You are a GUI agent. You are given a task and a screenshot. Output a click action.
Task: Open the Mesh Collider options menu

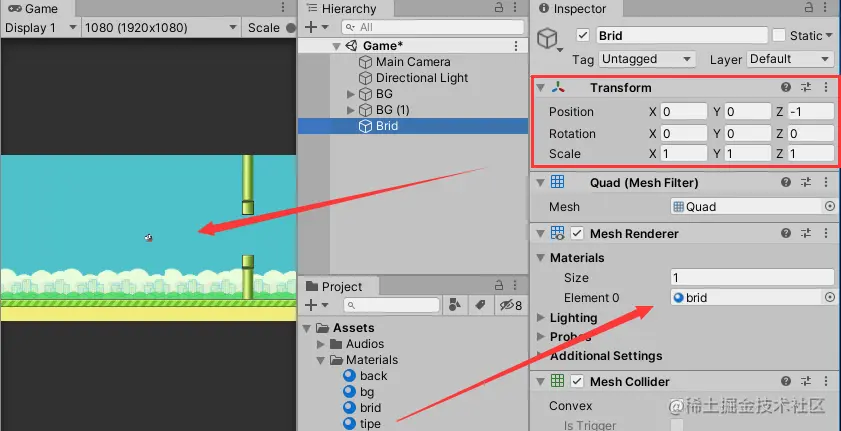tap(826, 382)
